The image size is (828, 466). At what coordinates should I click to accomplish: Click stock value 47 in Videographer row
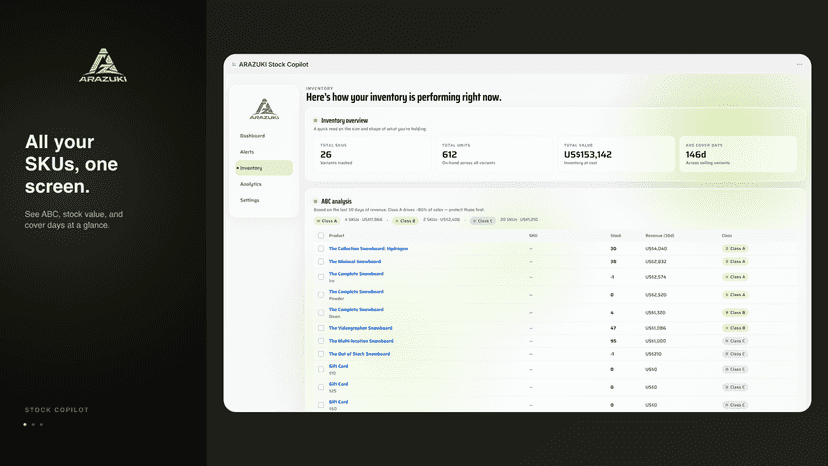pos(613,328)
